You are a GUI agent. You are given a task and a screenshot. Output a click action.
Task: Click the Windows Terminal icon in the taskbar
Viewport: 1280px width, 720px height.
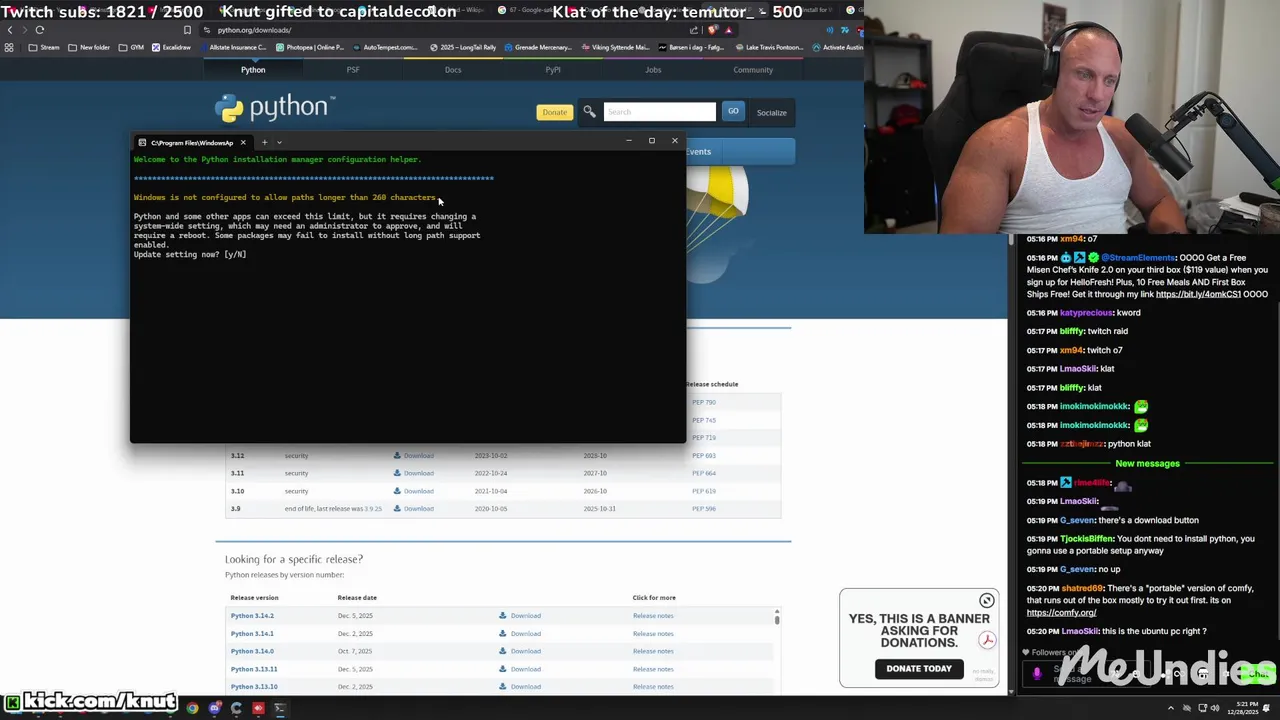point(280,709)
